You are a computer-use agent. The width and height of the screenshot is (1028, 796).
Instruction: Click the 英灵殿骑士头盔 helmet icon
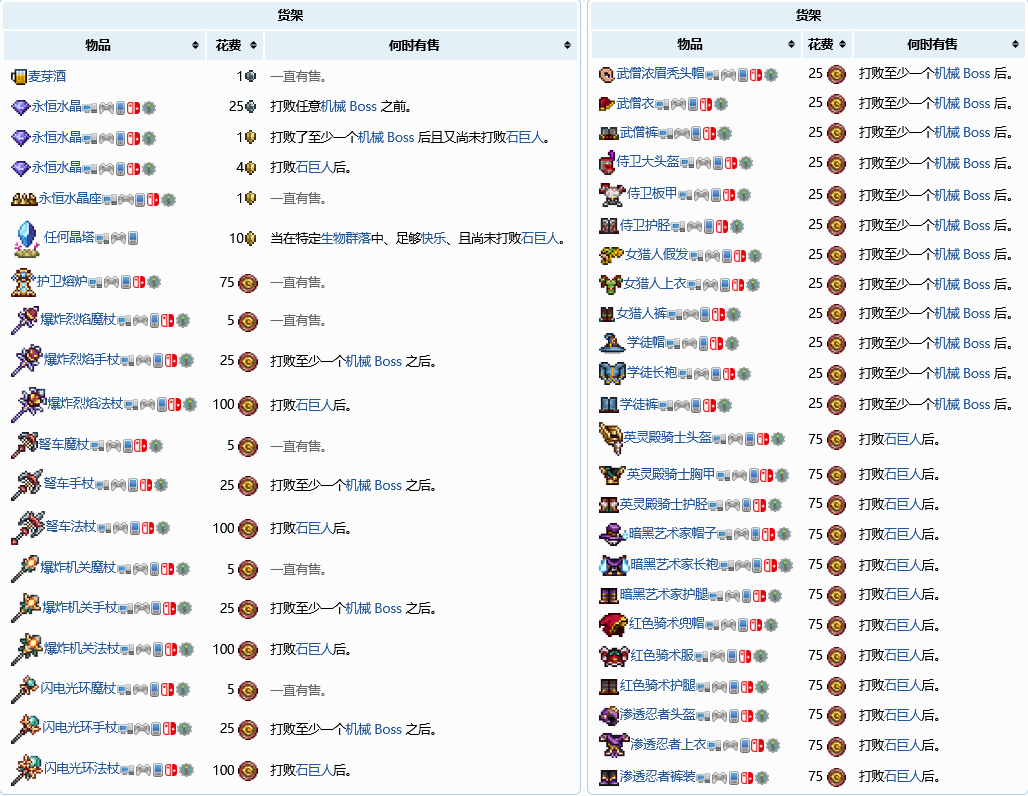pos(610,438)
